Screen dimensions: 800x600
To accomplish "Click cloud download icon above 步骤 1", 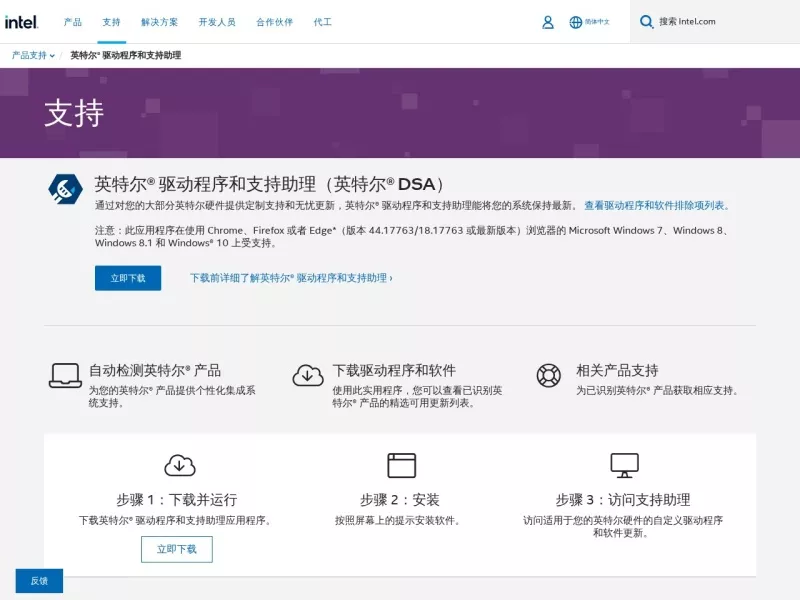I will coord(180,465).
